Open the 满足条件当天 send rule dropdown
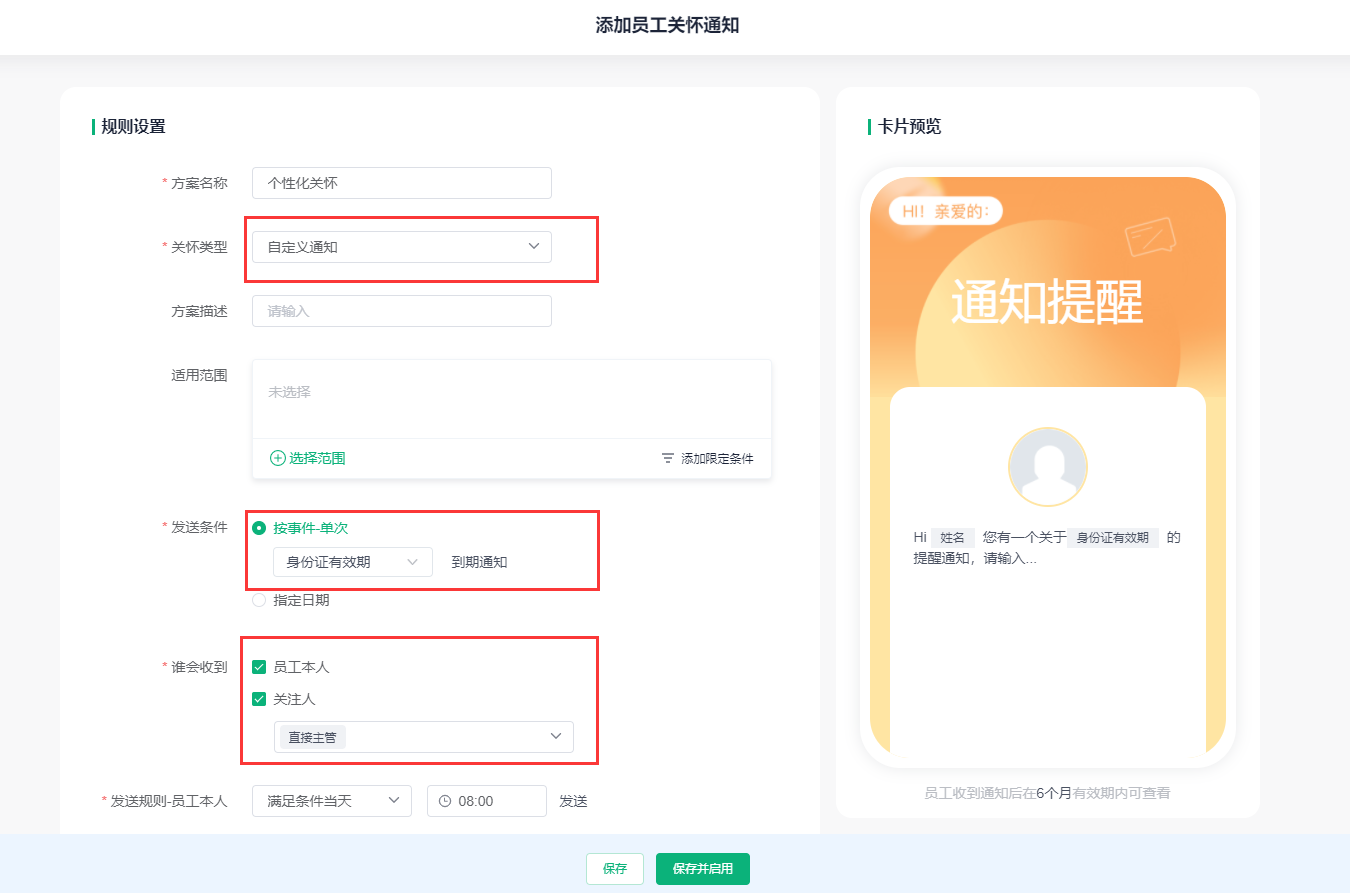1350x893 pixels. 331,801
